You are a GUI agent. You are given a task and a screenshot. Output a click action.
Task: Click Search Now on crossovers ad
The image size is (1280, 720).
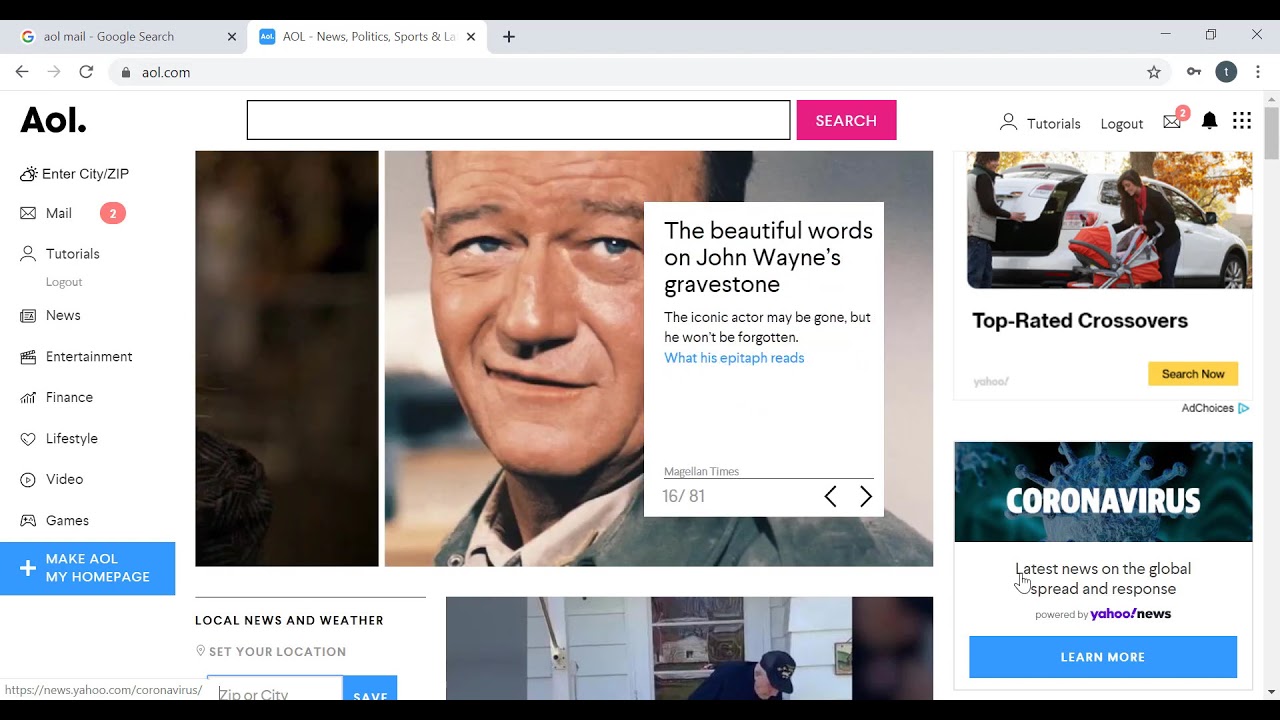(x=1193, y=374)
